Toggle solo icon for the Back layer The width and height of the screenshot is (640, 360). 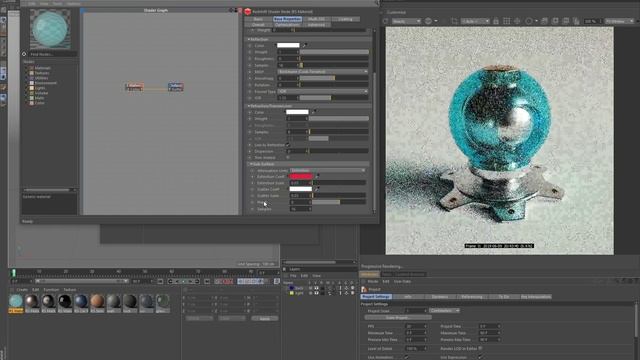point(311,288)
